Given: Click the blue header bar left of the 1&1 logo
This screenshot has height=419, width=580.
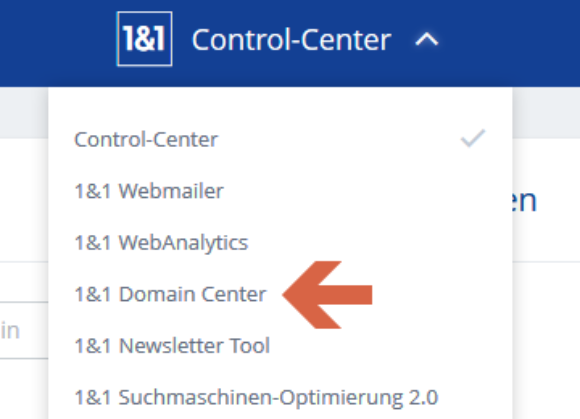Looking at the screenshot, I should point(57,43).
